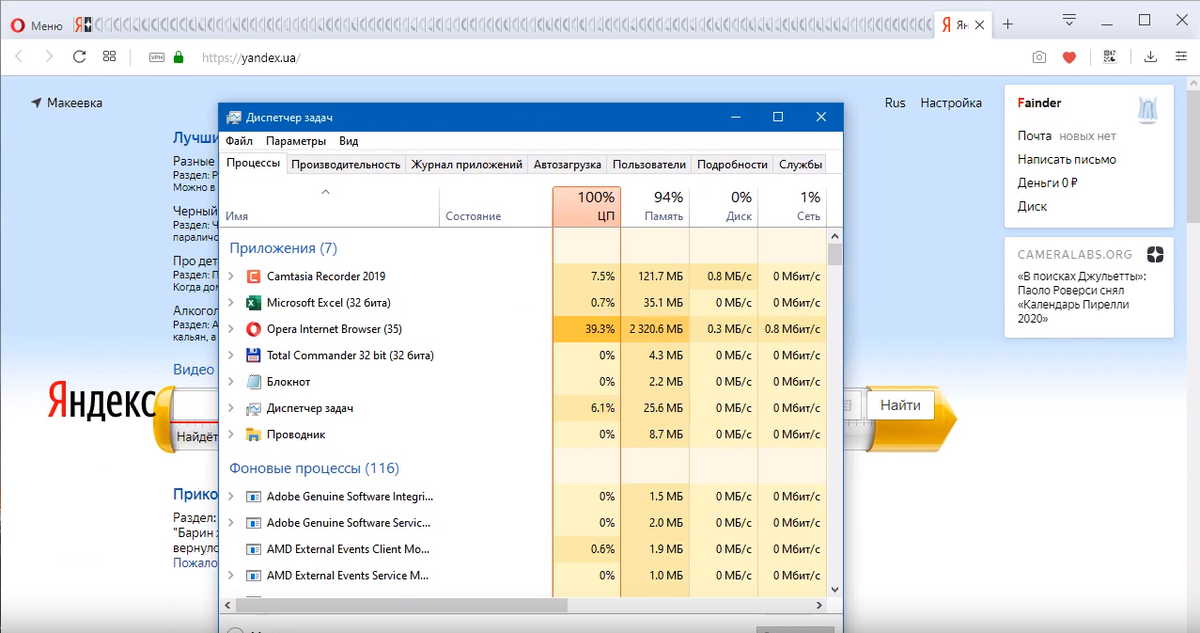
Task: Expand first Adobe Genuine Software Integri row
Action: [x=231, y=496]
